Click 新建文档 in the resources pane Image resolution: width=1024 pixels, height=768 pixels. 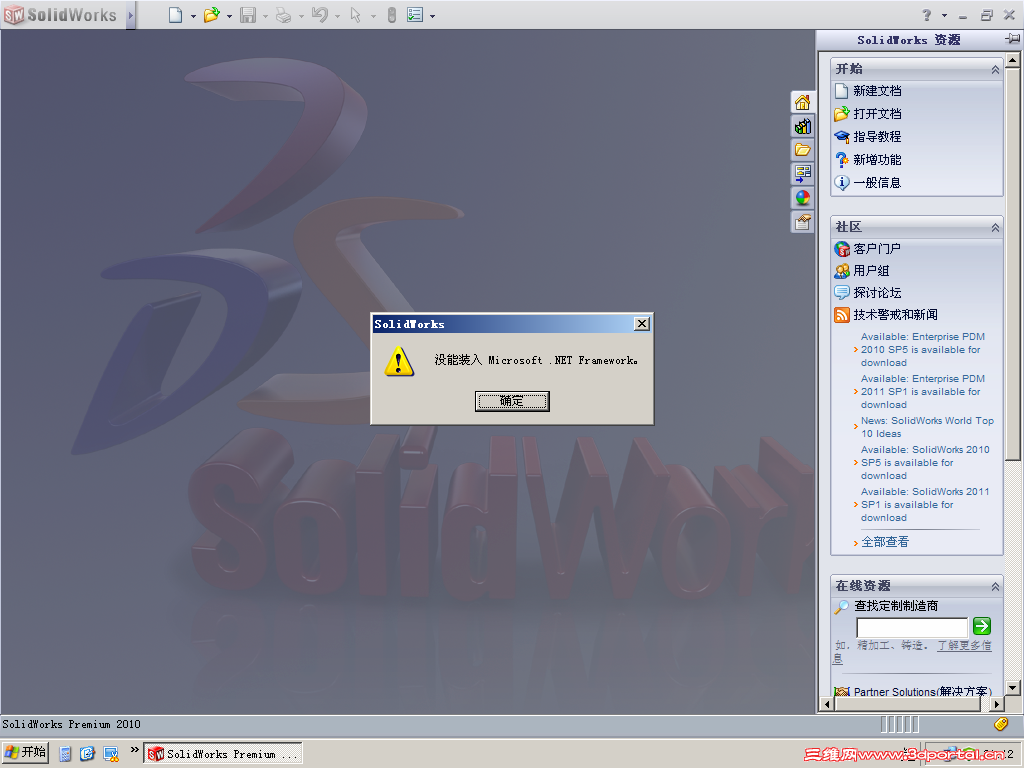click(x=877, y=91)
